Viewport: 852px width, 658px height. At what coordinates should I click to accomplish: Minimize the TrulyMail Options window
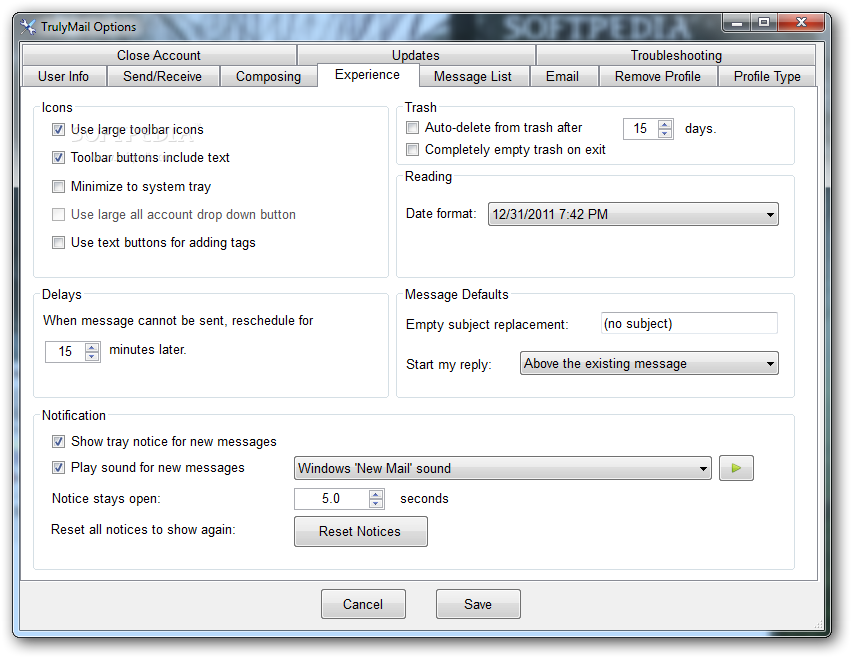point(737,22)
